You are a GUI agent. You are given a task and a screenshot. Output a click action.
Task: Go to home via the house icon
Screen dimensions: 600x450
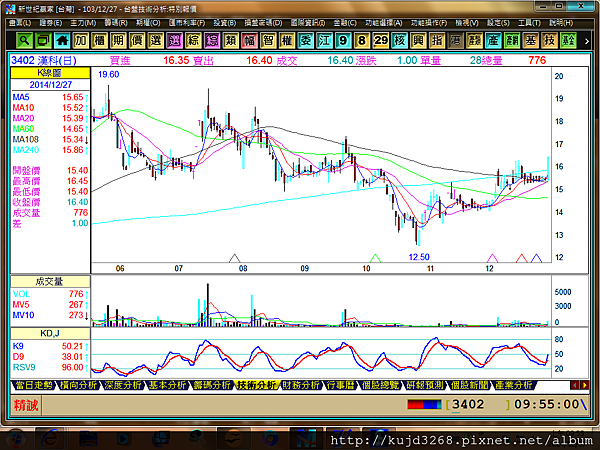(x=62, y=40)
